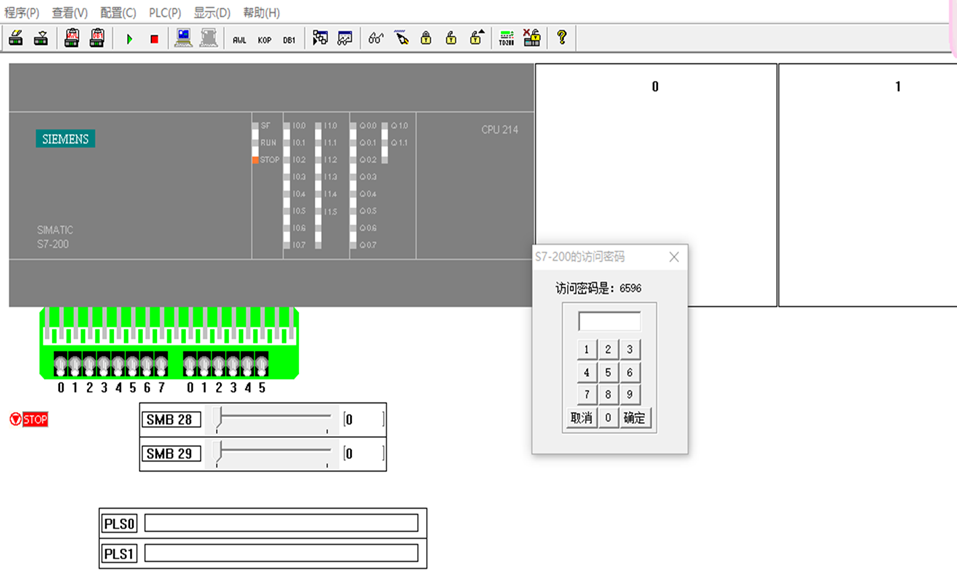Screen dimensions: 957x579
Task: Click the red STOP square in toolbar
Action: tap(154, 39)
